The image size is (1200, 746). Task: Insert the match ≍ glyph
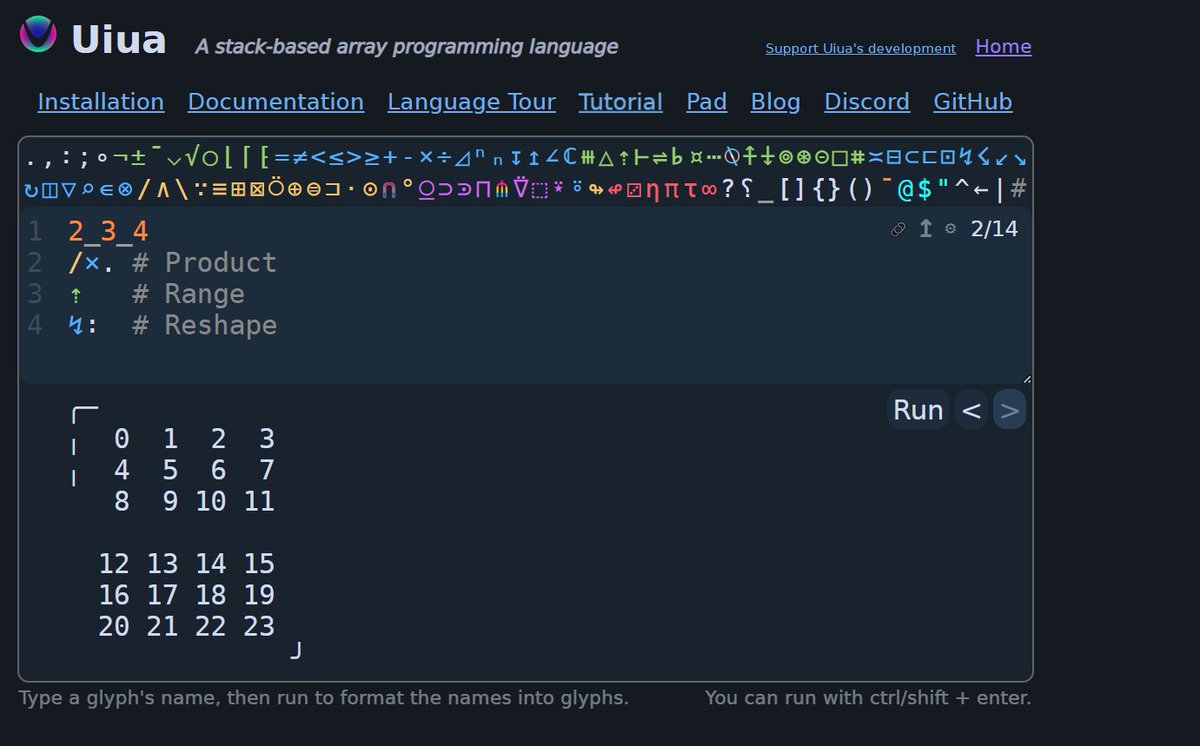click(x=876, y=157)
